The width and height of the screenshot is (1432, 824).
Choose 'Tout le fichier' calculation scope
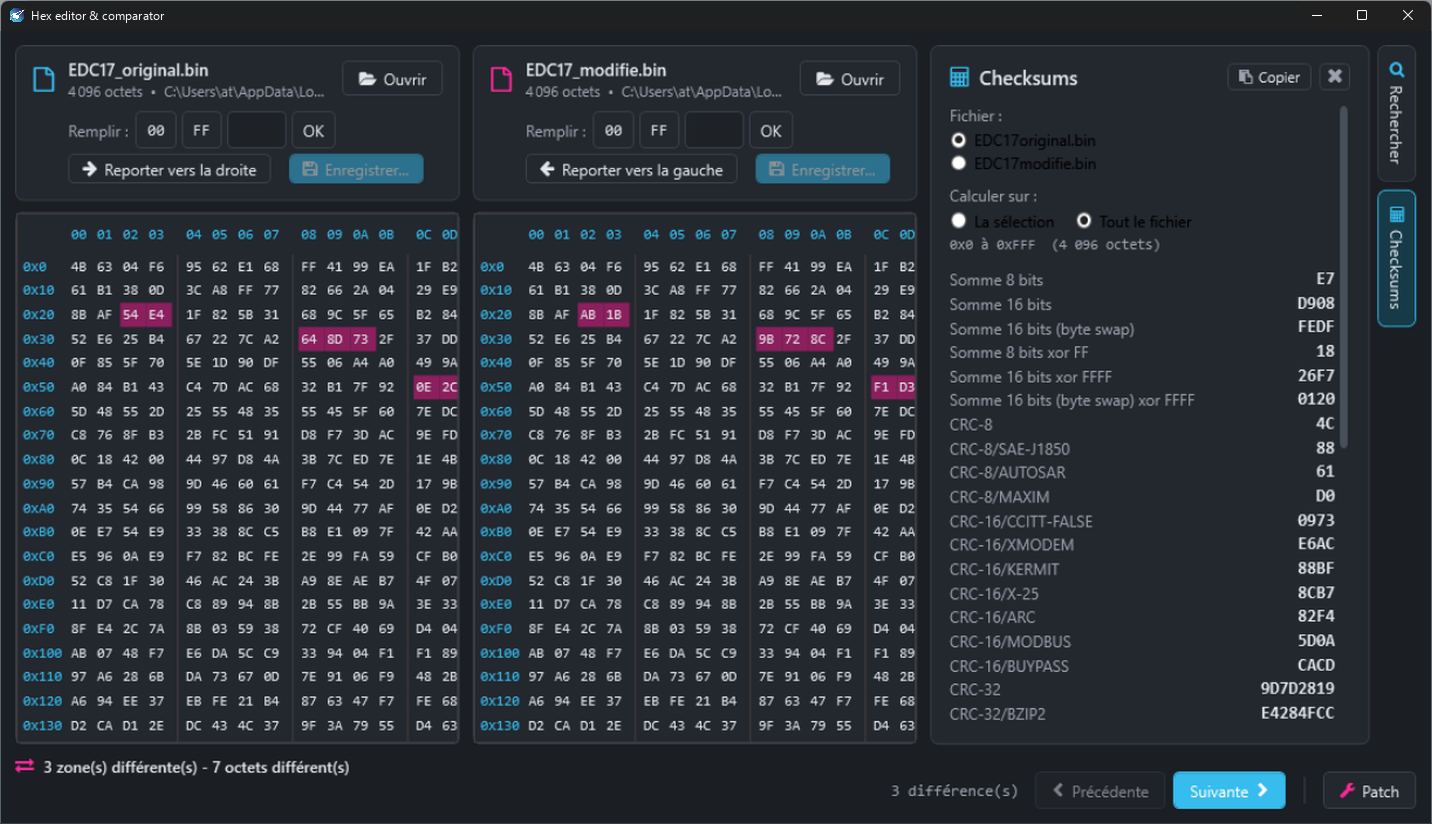click(x=1084, y=221)
